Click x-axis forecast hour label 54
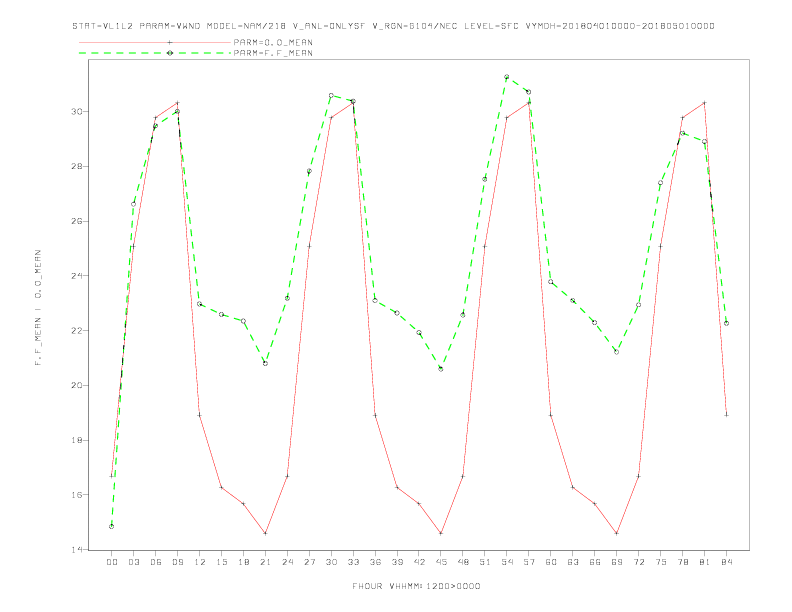 [x=507, y=562]
